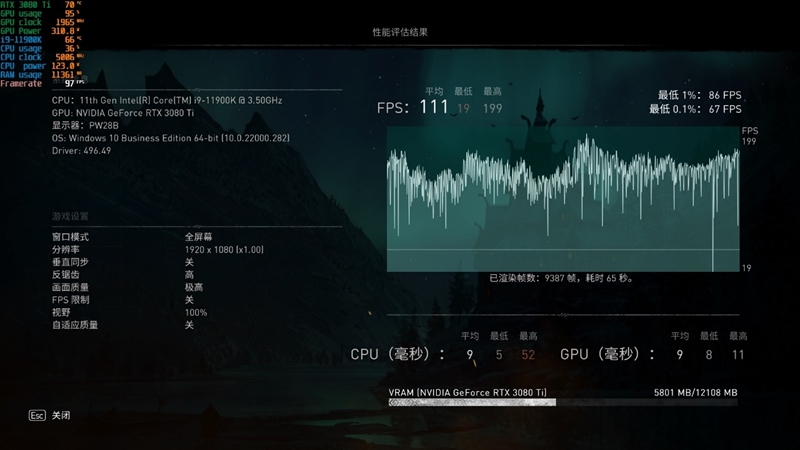Click the 1920 x 1080 resolution value
Image resolution: width=800 pixels, height=450 pixels.
[x=224, y=249]
